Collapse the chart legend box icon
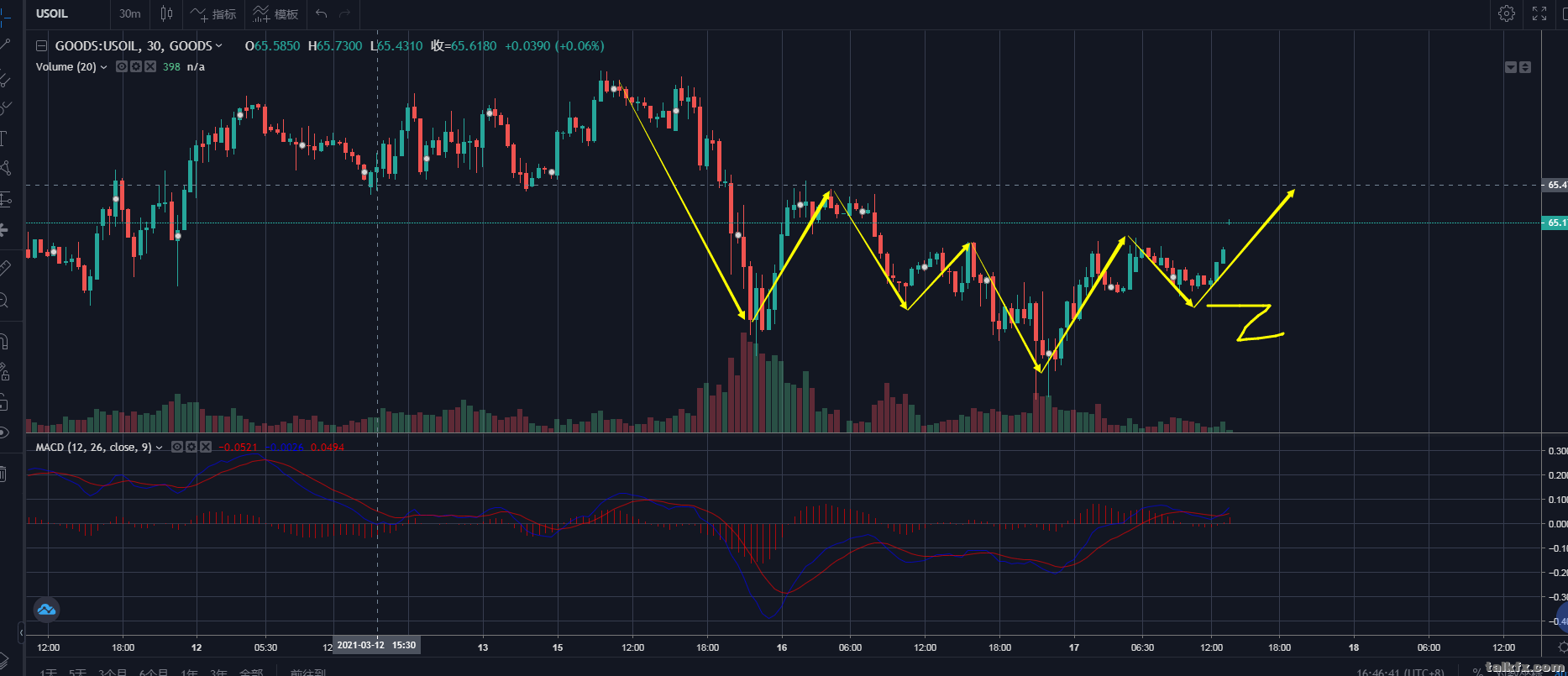 click(41, 46)
